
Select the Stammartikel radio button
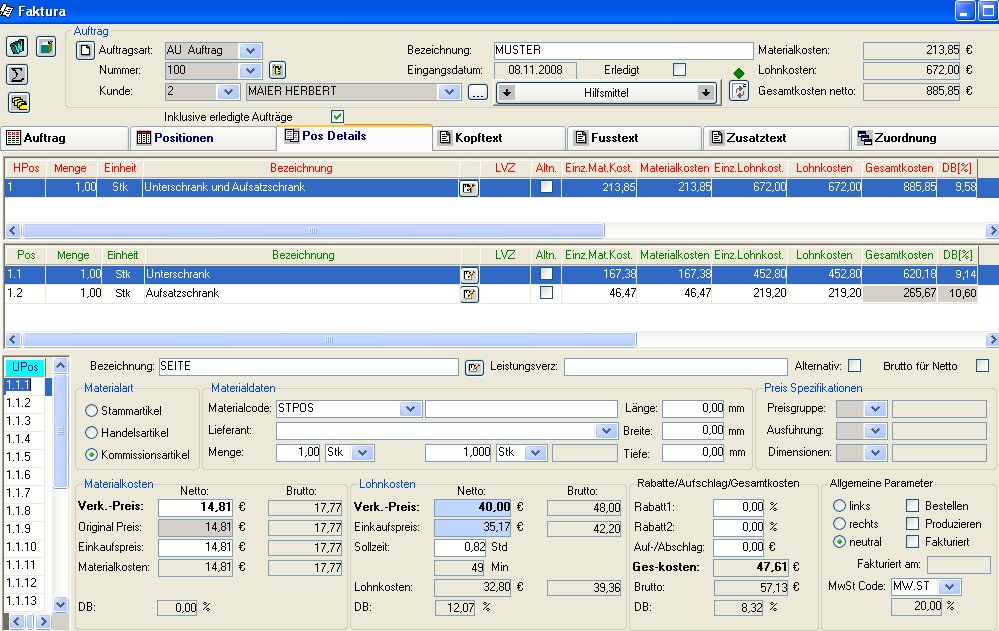coord(92,410)
